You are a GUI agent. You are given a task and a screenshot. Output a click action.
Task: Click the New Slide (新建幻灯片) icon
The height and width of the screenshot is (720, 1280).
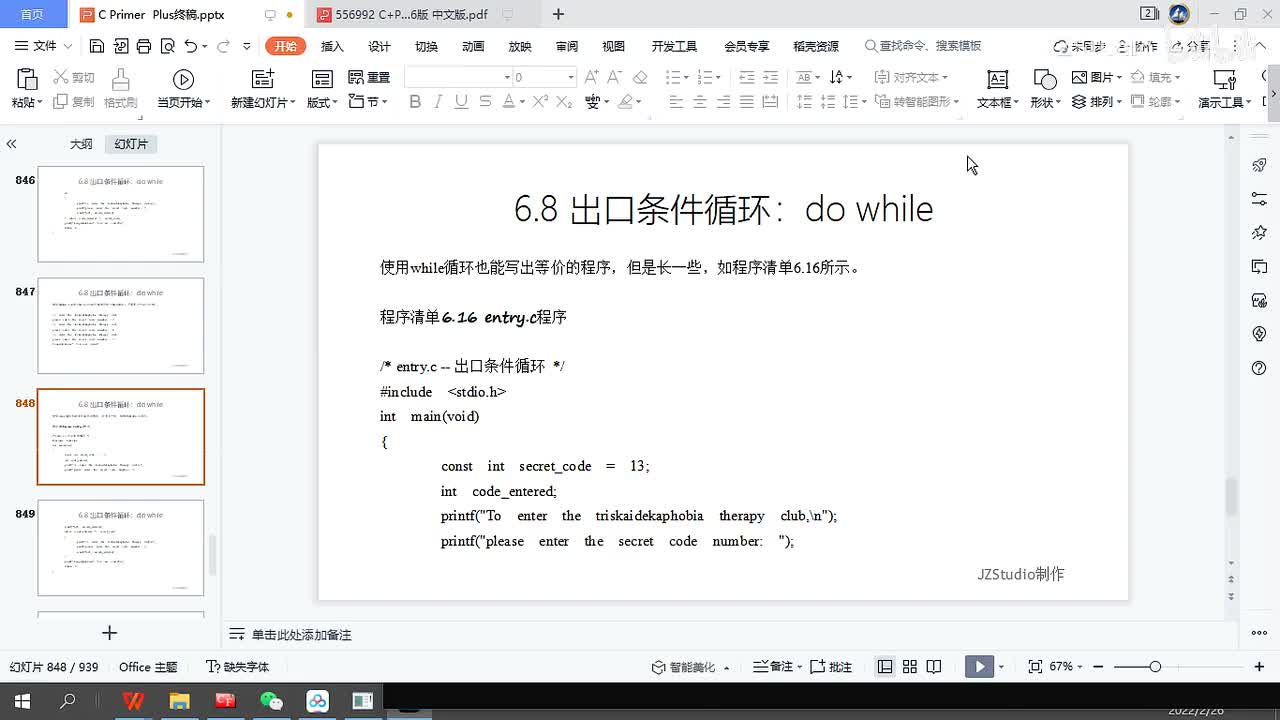(263, 80)
